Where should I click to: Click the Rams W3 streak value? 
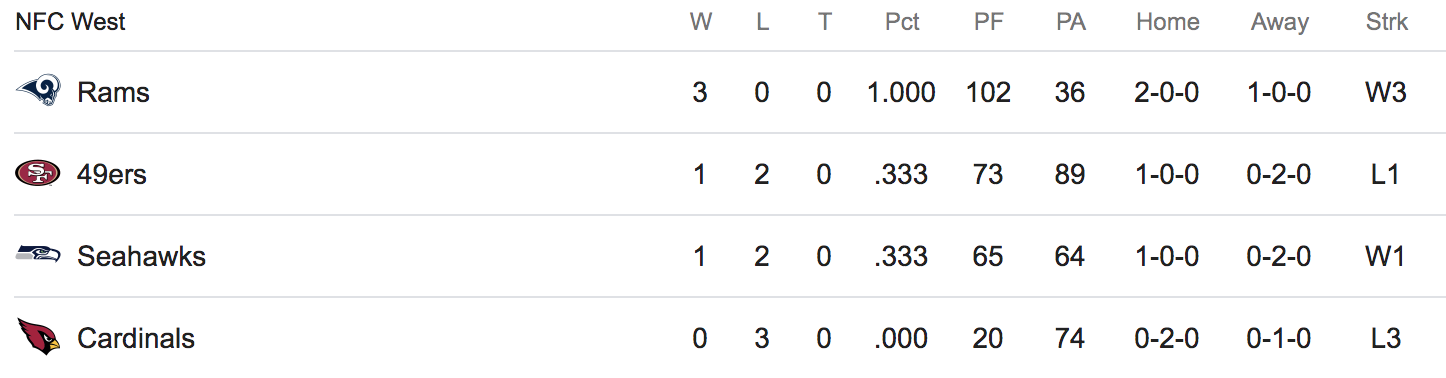click(x=1386, y=93)
